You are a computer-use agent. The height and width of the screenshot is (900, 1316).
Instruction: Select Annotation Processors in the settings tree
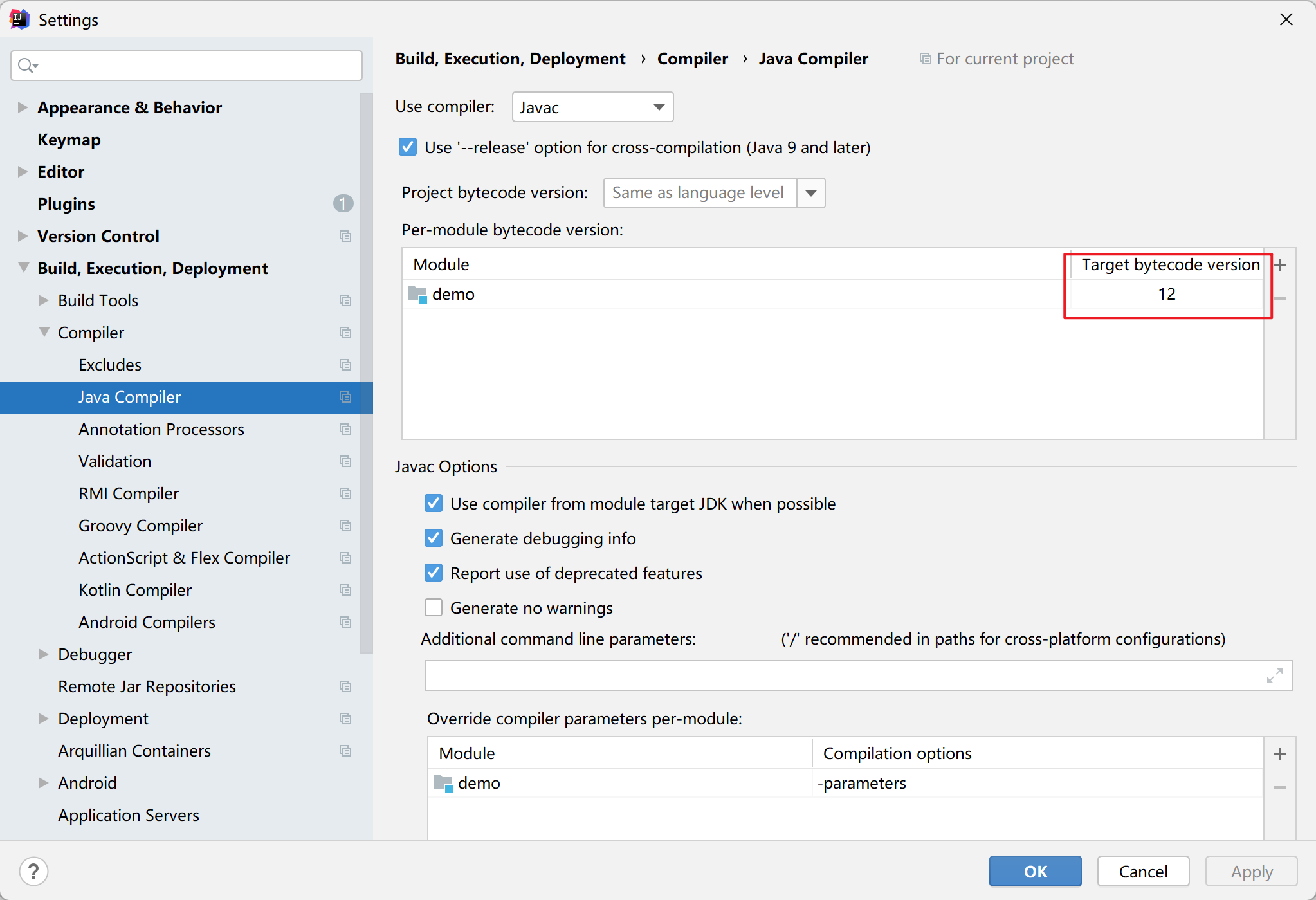pos(161,429)
